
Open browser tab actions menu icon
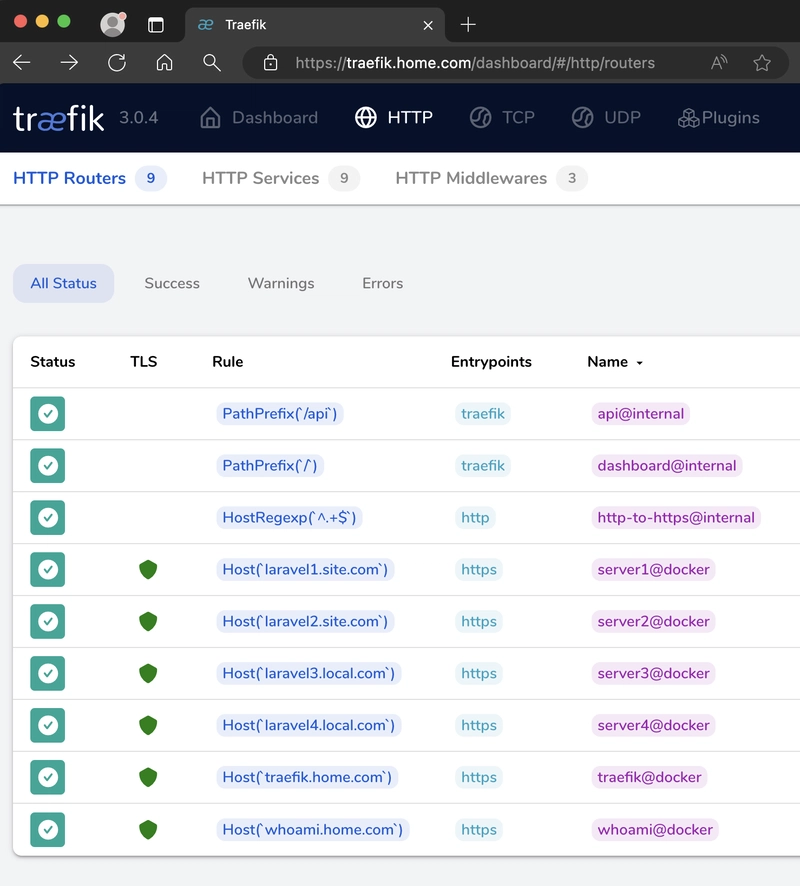[156, 25]
